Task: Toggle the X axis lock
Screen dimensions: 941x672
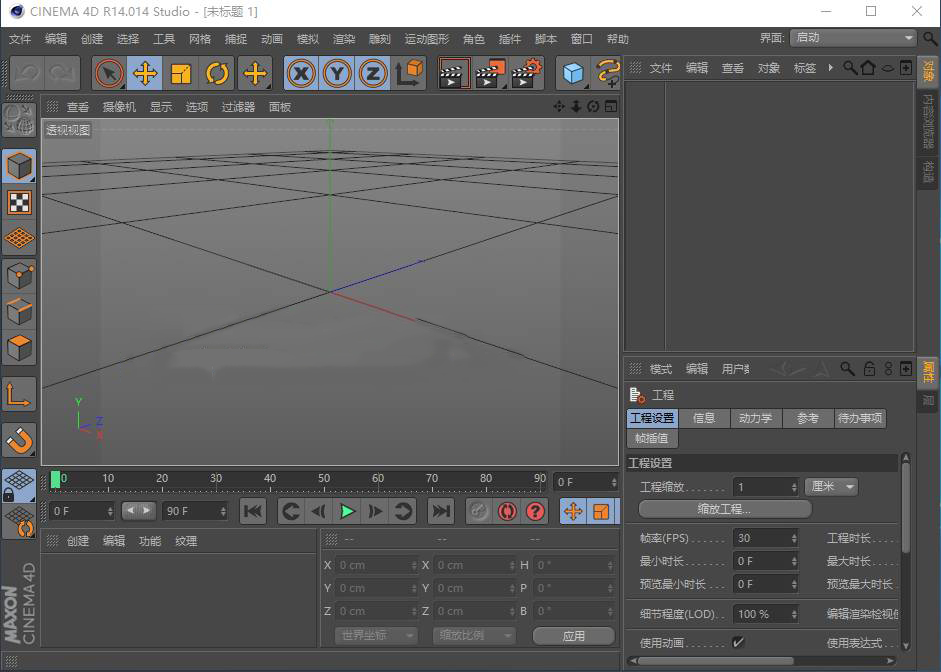Action: click(x=301, y=73)
